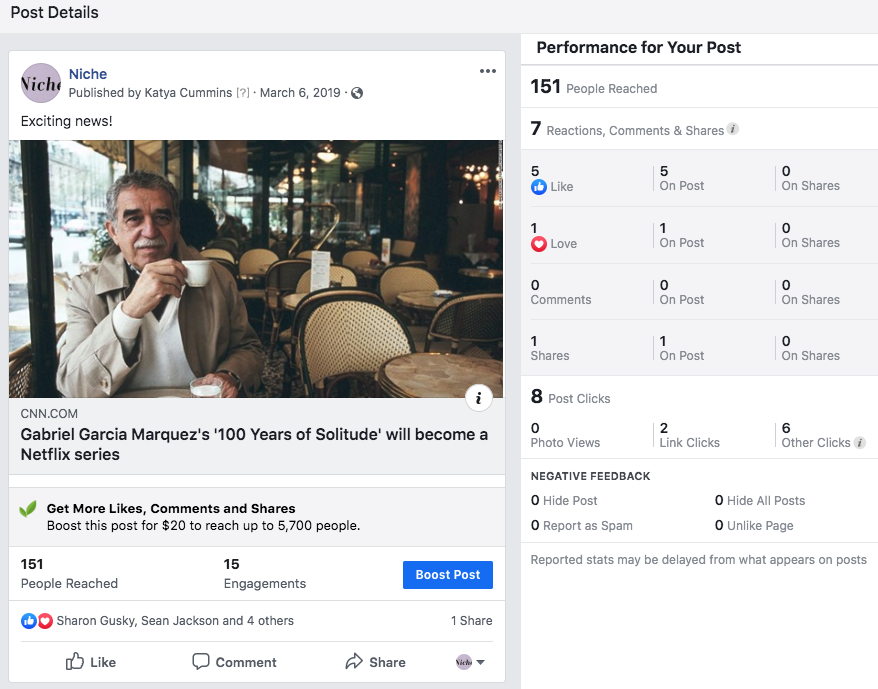Open the Niche page name link

point(88,74)
